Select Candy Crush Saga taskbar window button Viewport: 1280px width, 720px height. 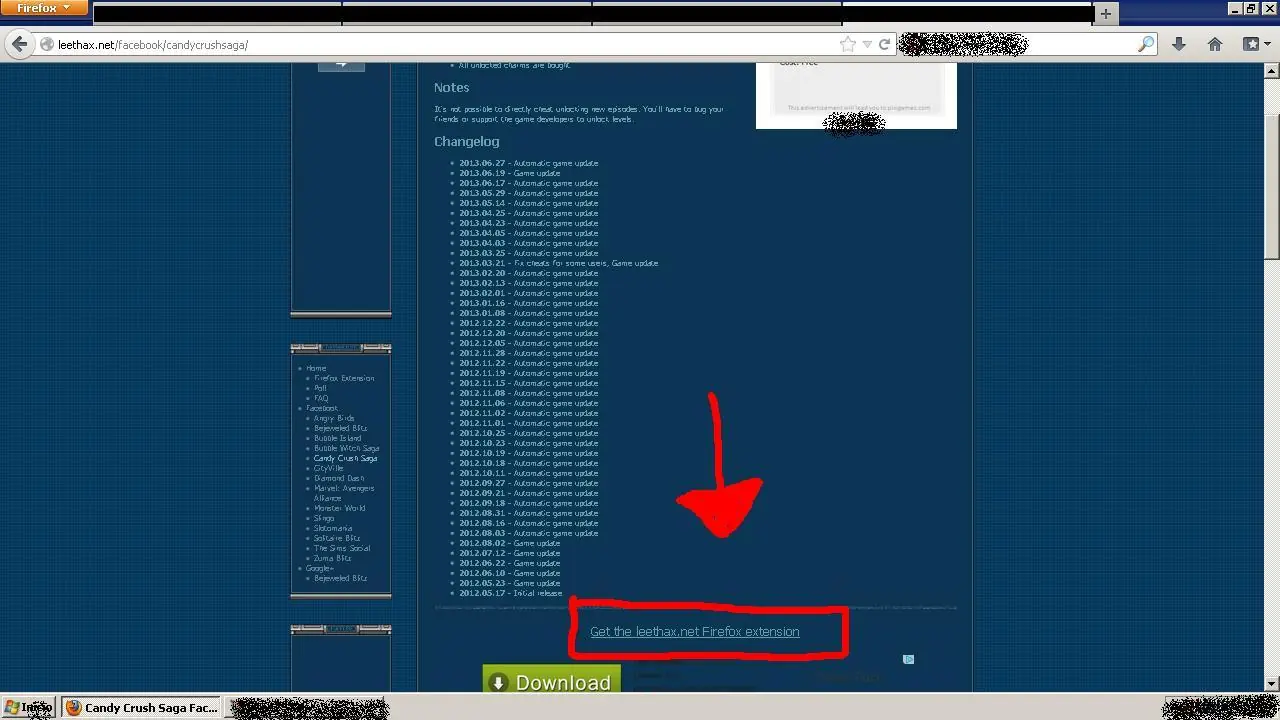click(x=142, y=707)
